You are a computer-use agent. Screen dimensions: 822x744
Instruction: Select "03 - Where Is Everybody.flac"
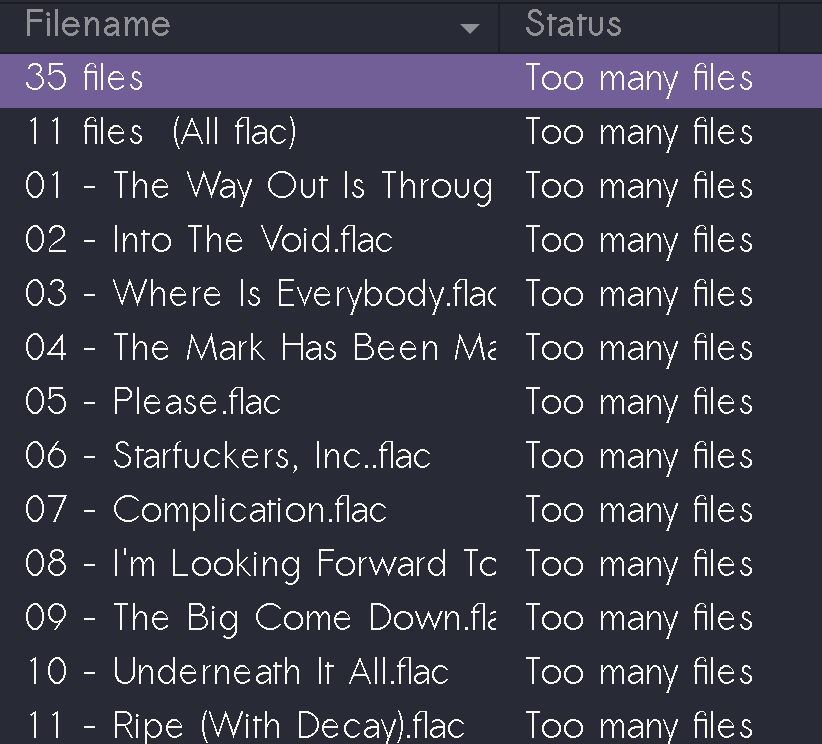200,293
